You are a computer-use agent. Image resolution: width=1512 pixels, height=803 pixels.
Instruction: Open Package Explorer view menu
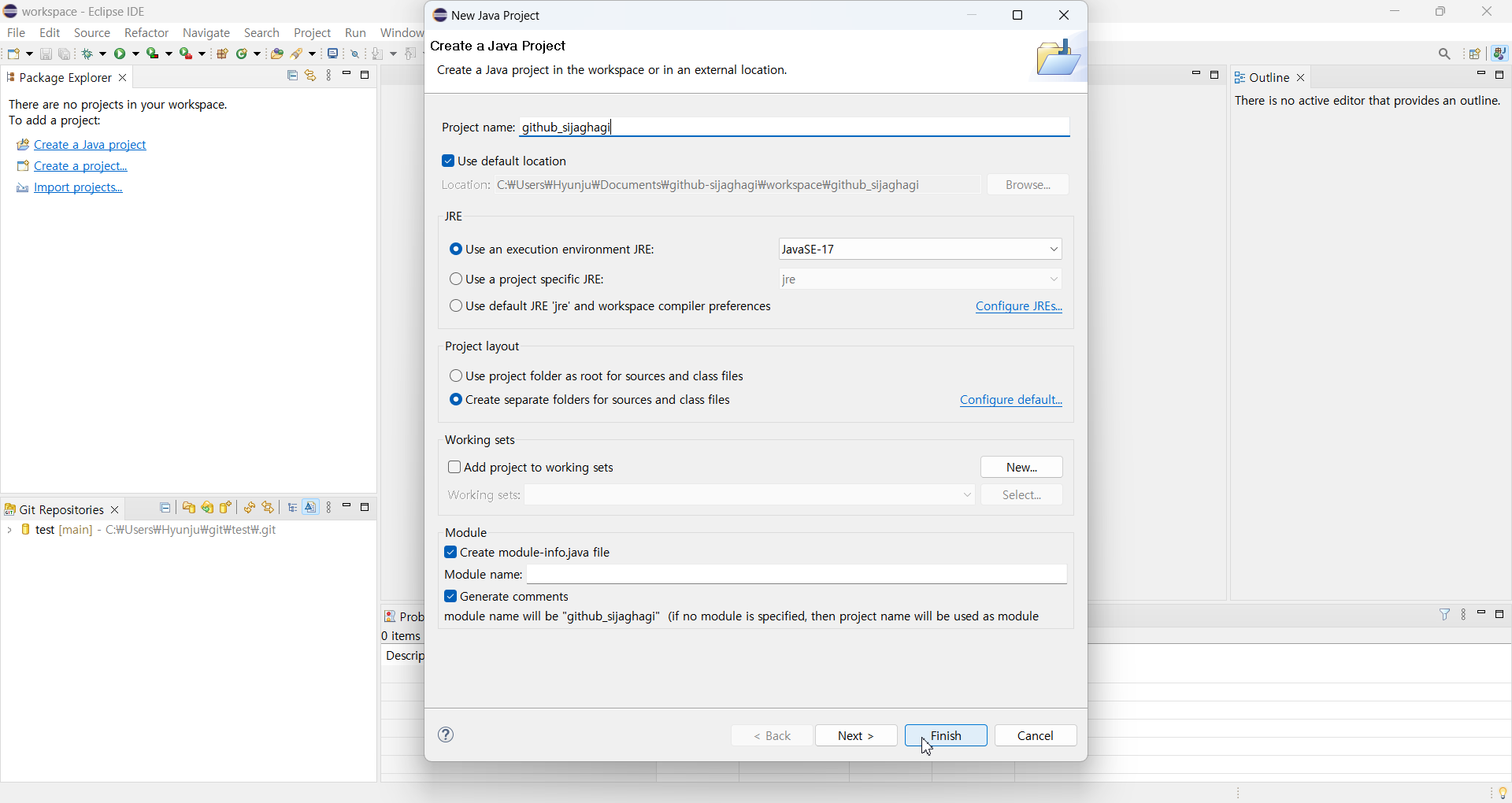coord(330,76)
